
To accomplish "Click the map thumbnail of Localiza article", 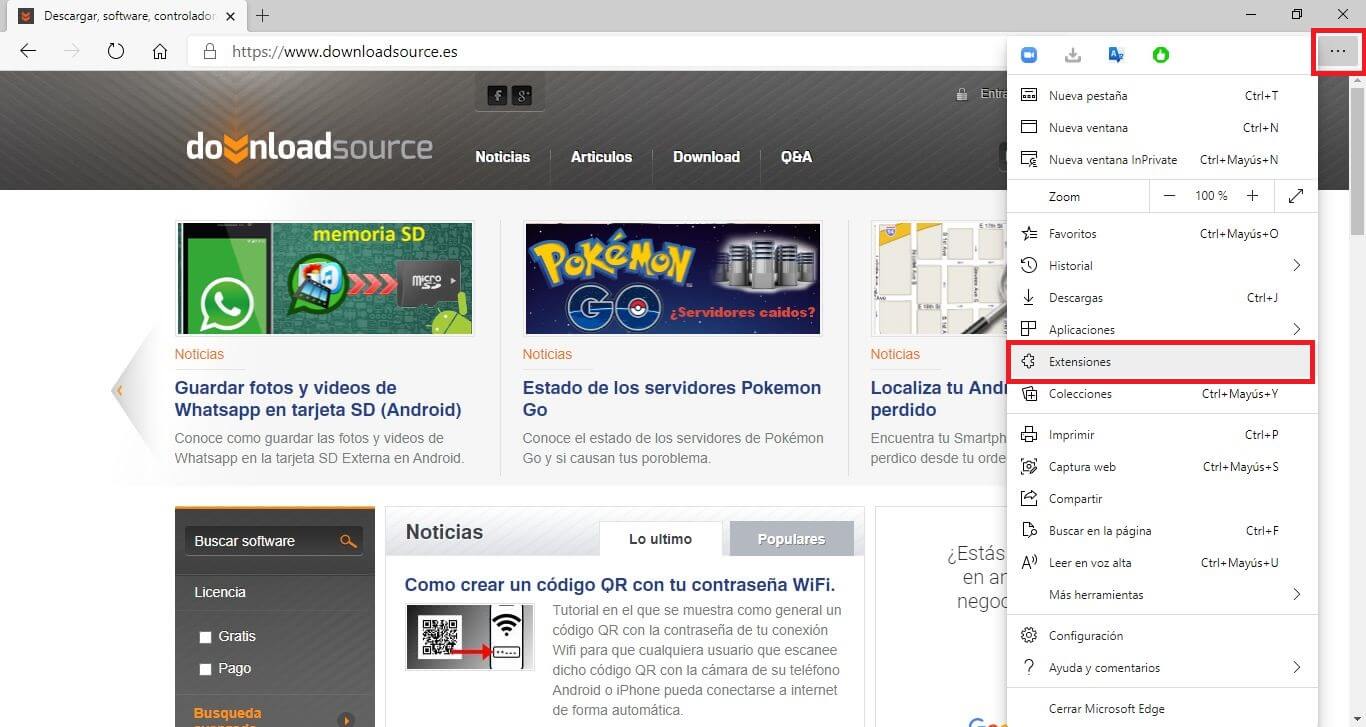I will [938, 278].
